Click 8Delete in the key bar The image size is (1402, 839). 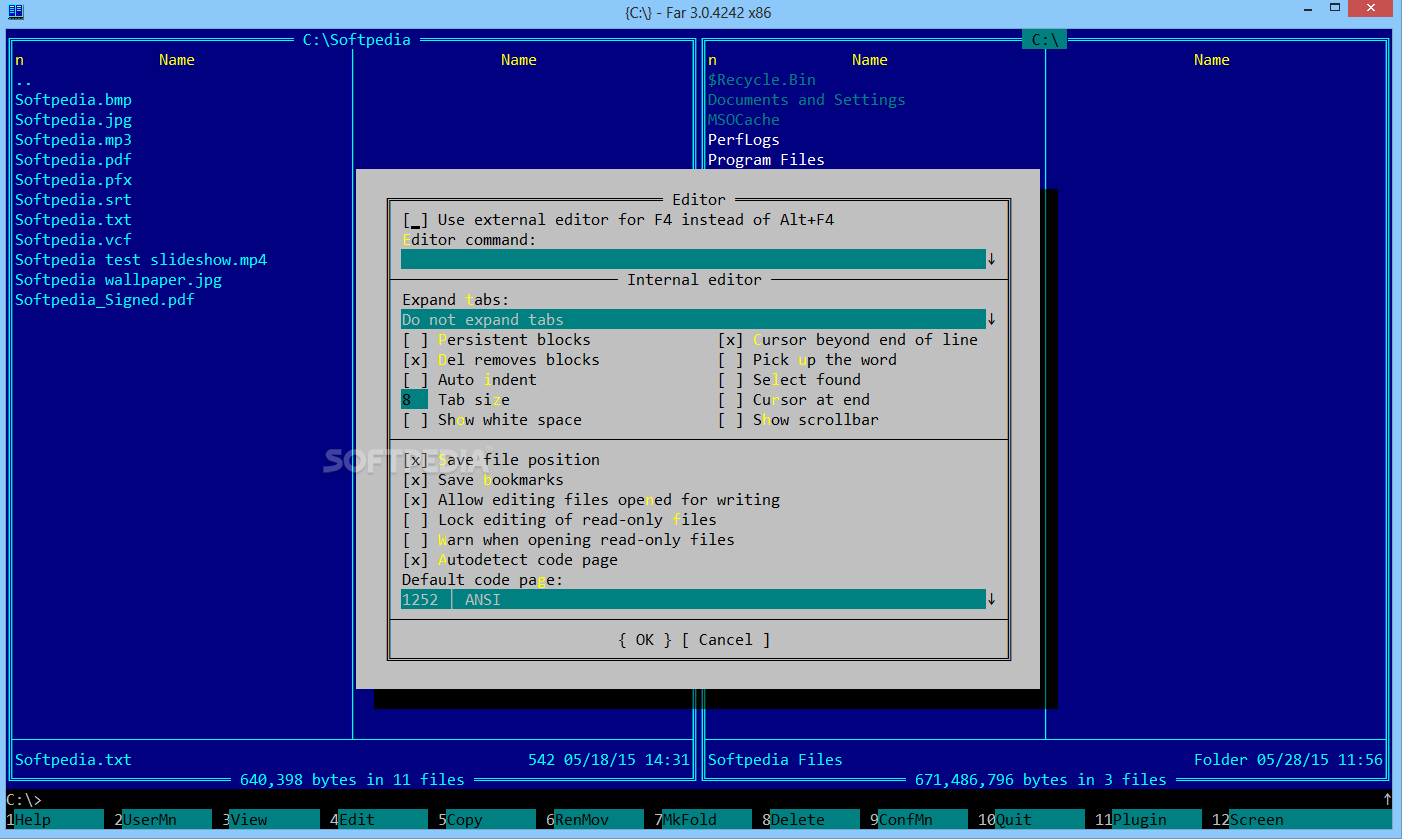tap(810, 820)
